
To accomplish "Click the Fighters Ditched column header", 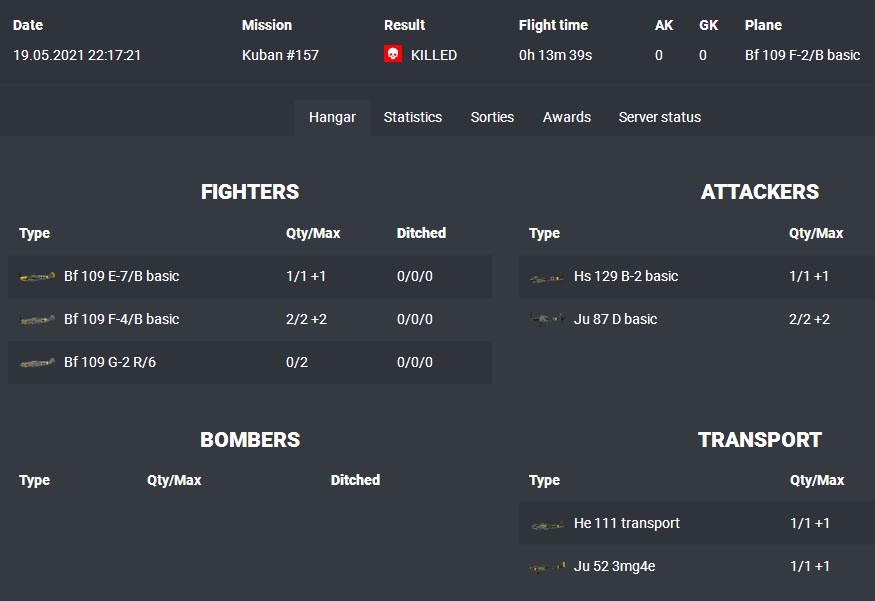I will point(421,233).
